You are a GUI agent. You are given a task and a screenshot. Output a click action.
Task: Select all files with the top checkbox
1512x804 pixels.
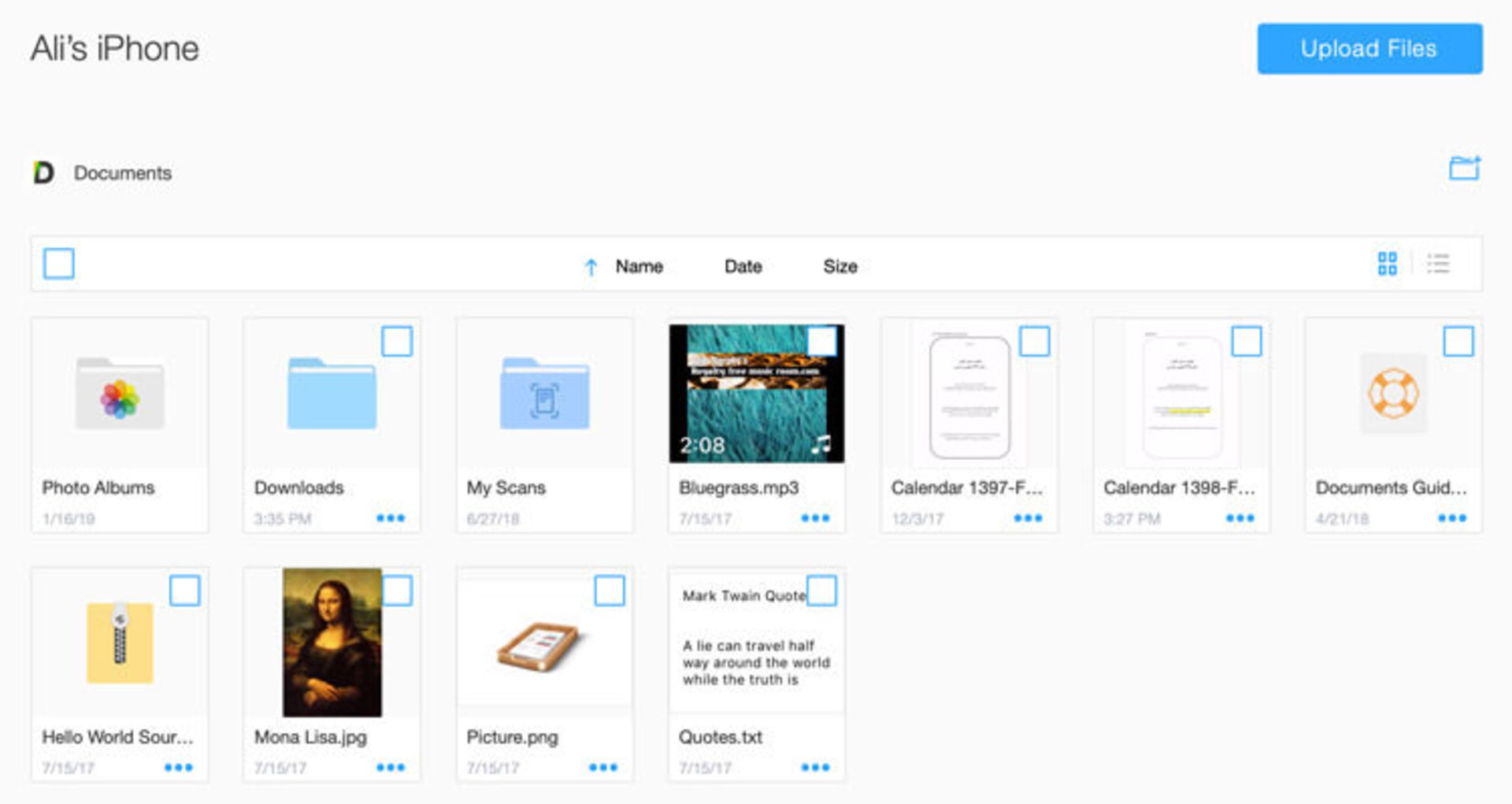(x=59, y=264)
